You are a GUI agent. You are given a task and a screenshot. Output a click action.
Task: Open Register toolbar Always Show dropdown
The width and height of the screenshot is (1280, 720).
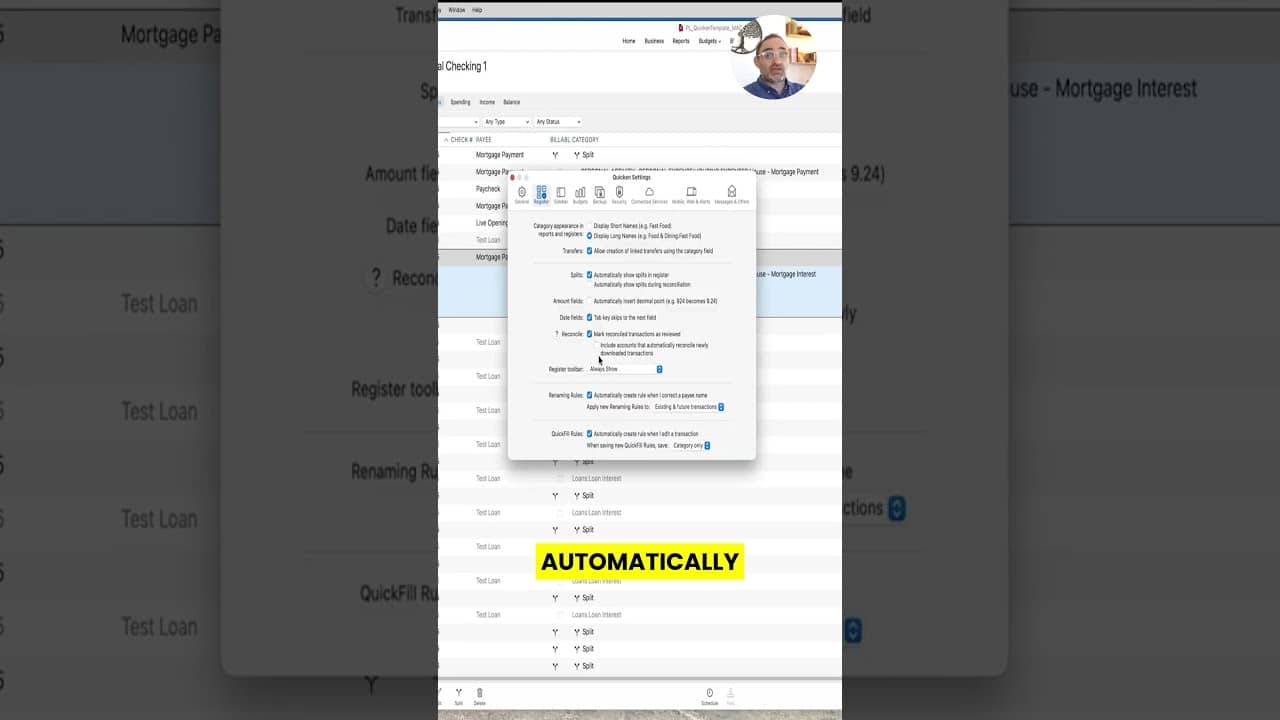[625, 369]
